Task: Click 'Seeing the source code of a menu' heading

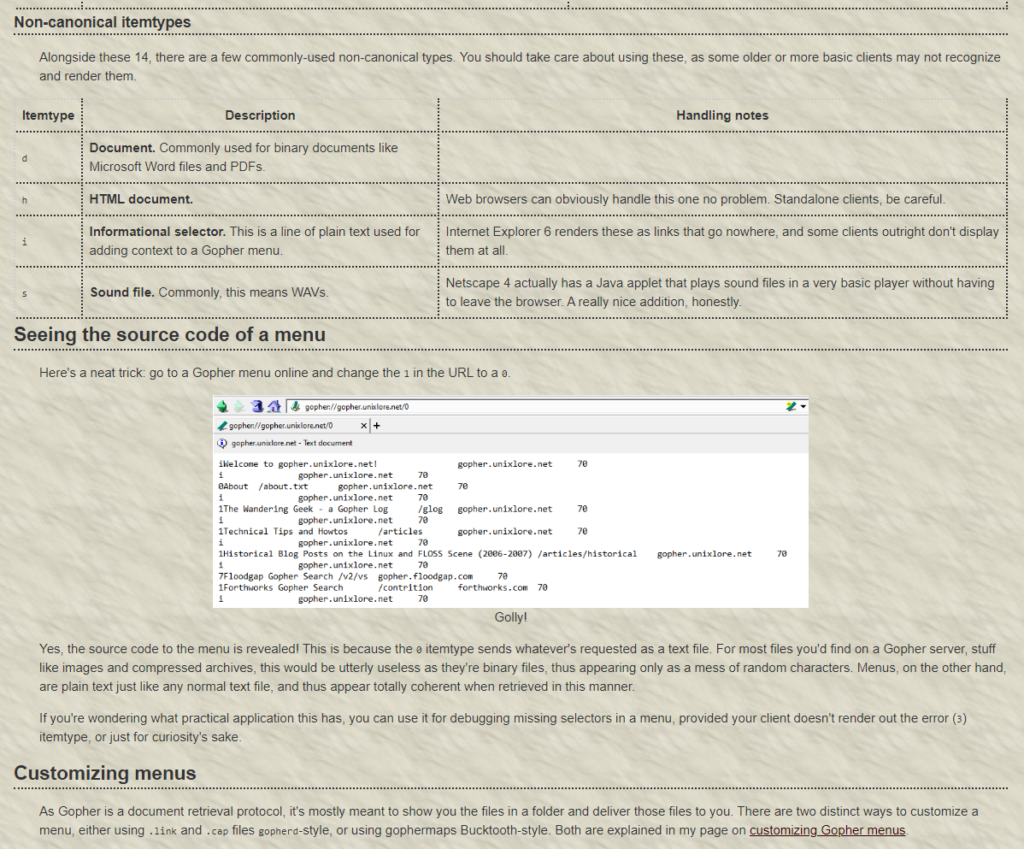Action: (170, 335)
